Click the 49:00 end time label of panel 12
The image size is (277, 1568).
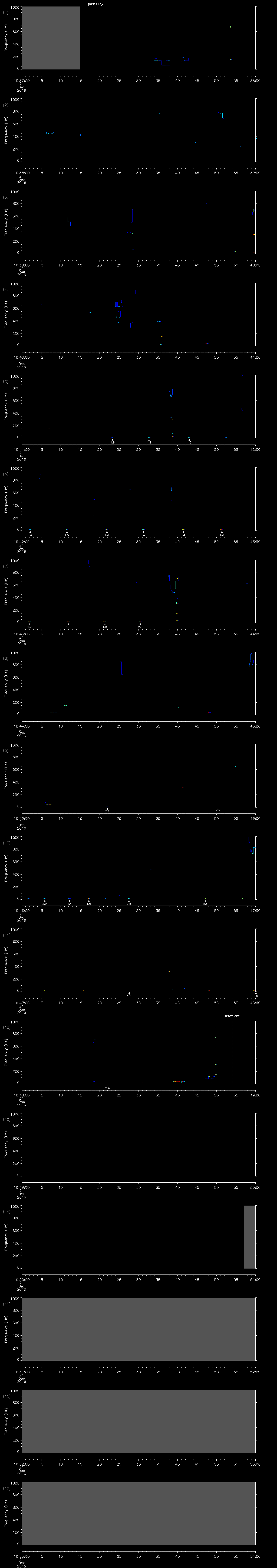tap(255, 1095)
